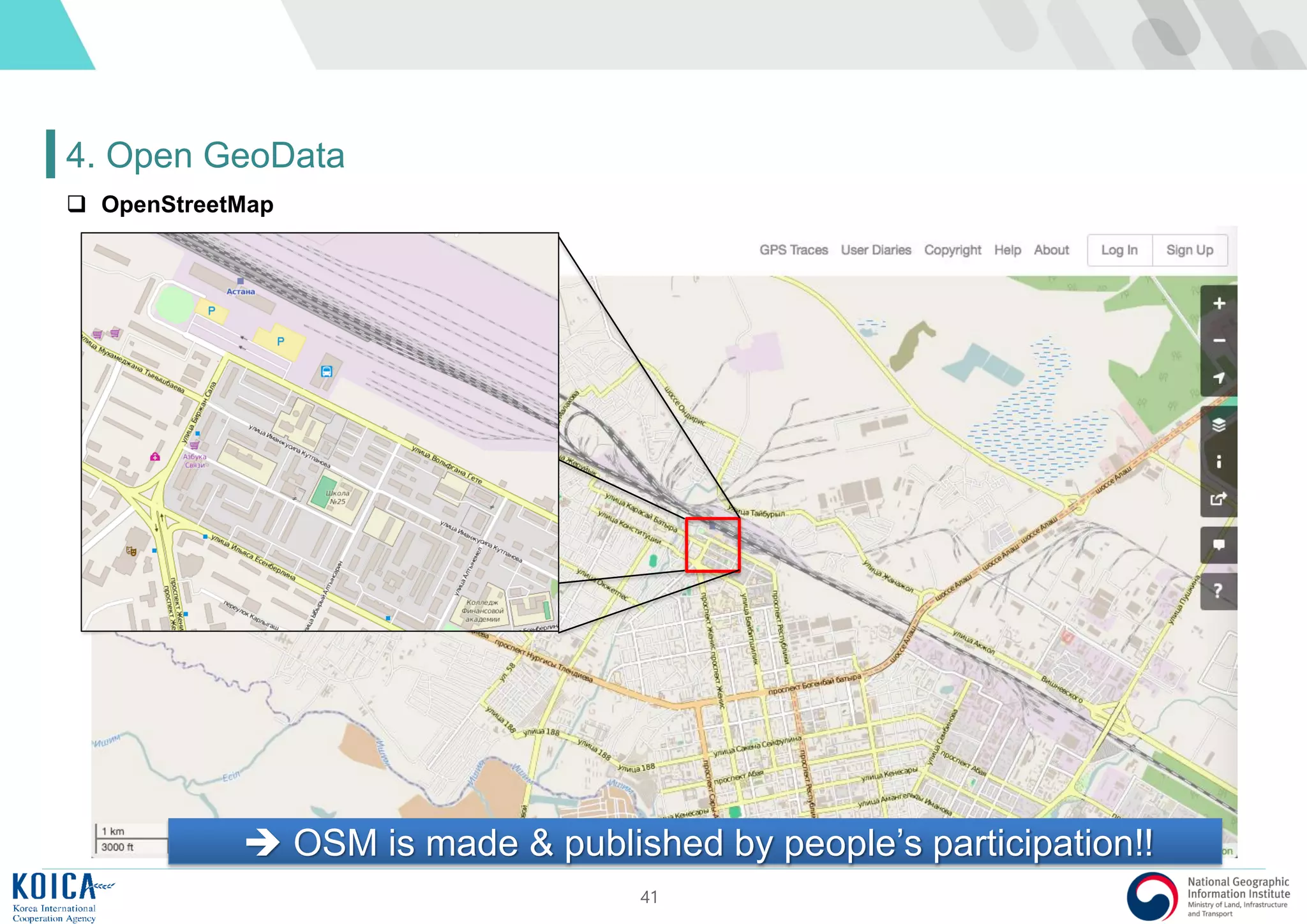Click the Share map icon
The height and width of the screenshot is (924, 1307).
coord(1219,498)
